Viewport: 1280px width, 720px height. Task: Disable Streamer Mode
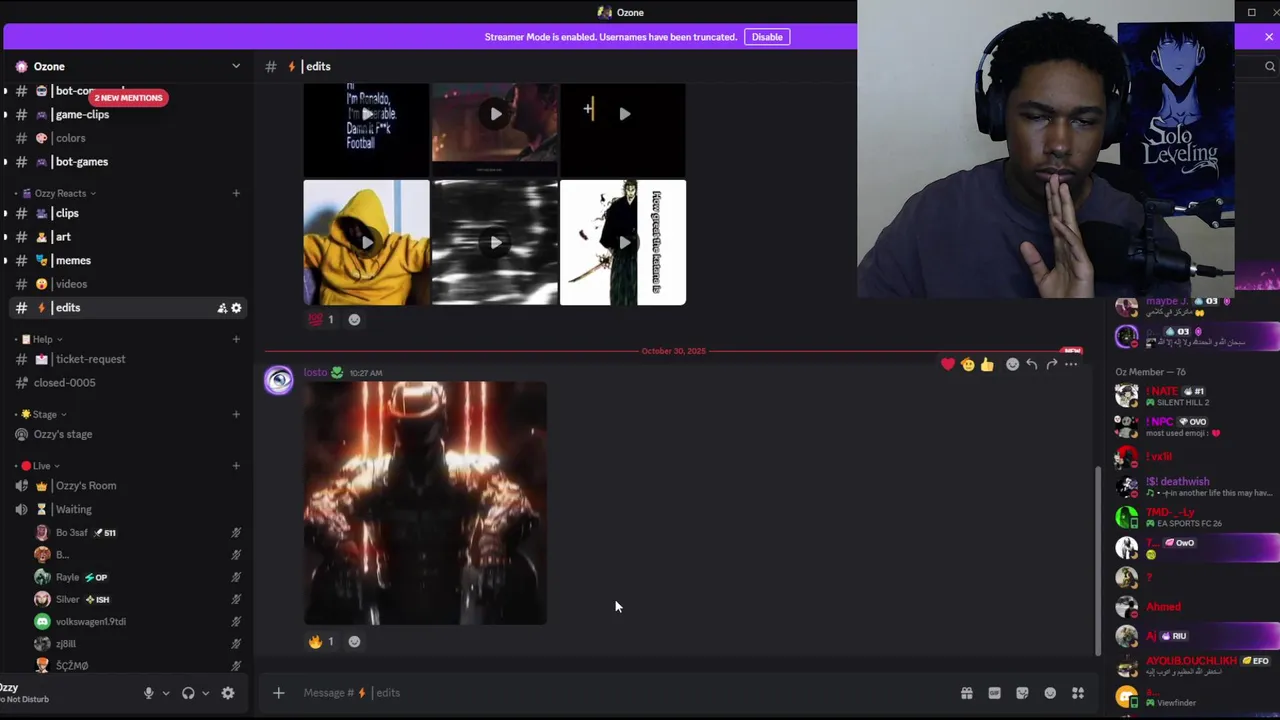[767, 37]
